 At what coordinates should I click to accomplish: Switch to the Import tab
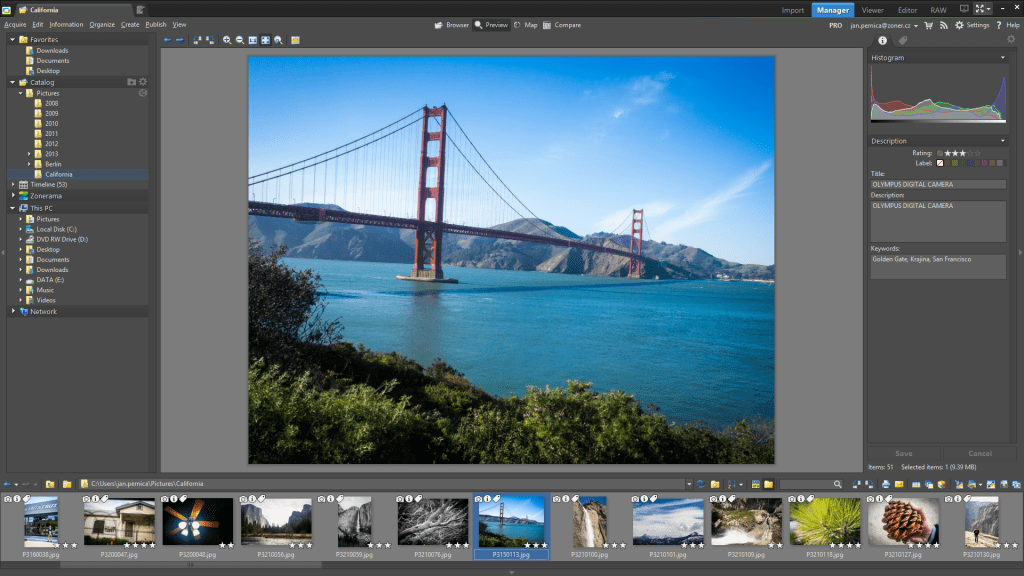tap(793, 10)
